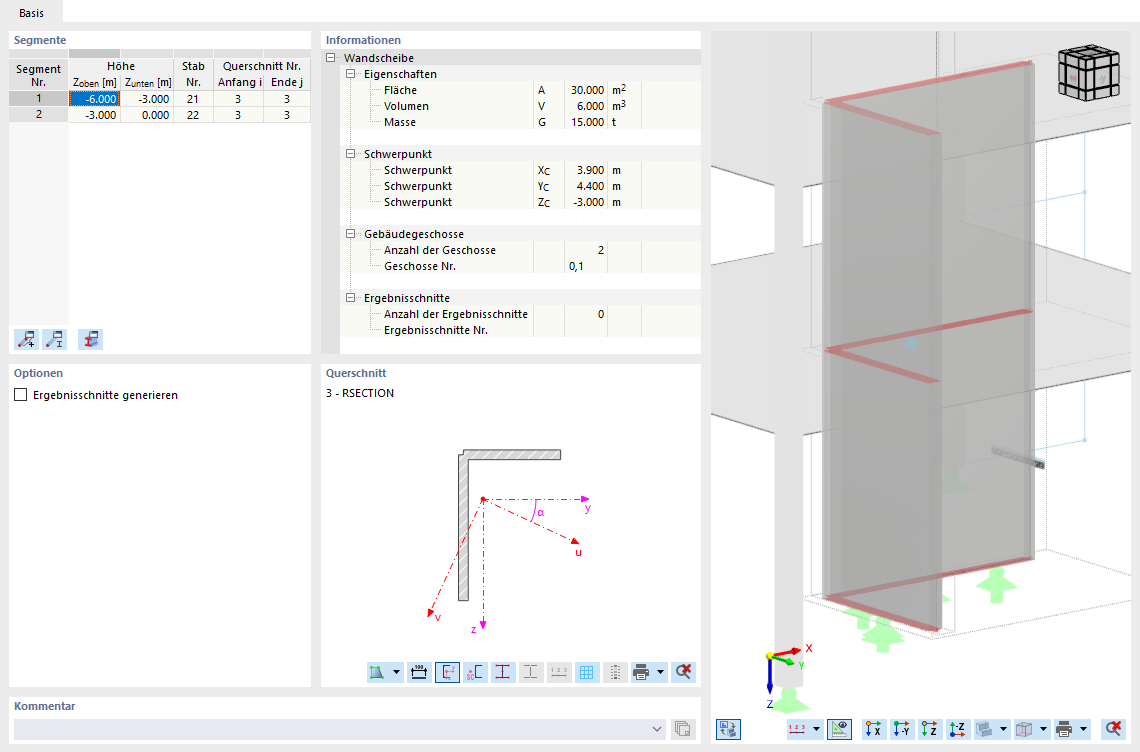Collapse the Wandscheibe tree node
The image size is (1140, 752).
pyautogui.click(x=331, y=57)
